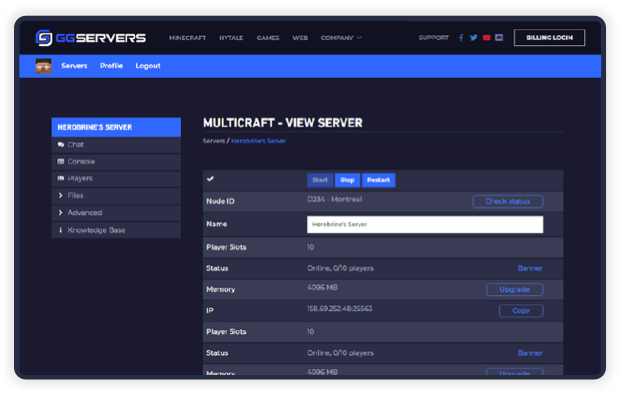
Task: Open Players in sidebar
Action: [x=116, y=179]
